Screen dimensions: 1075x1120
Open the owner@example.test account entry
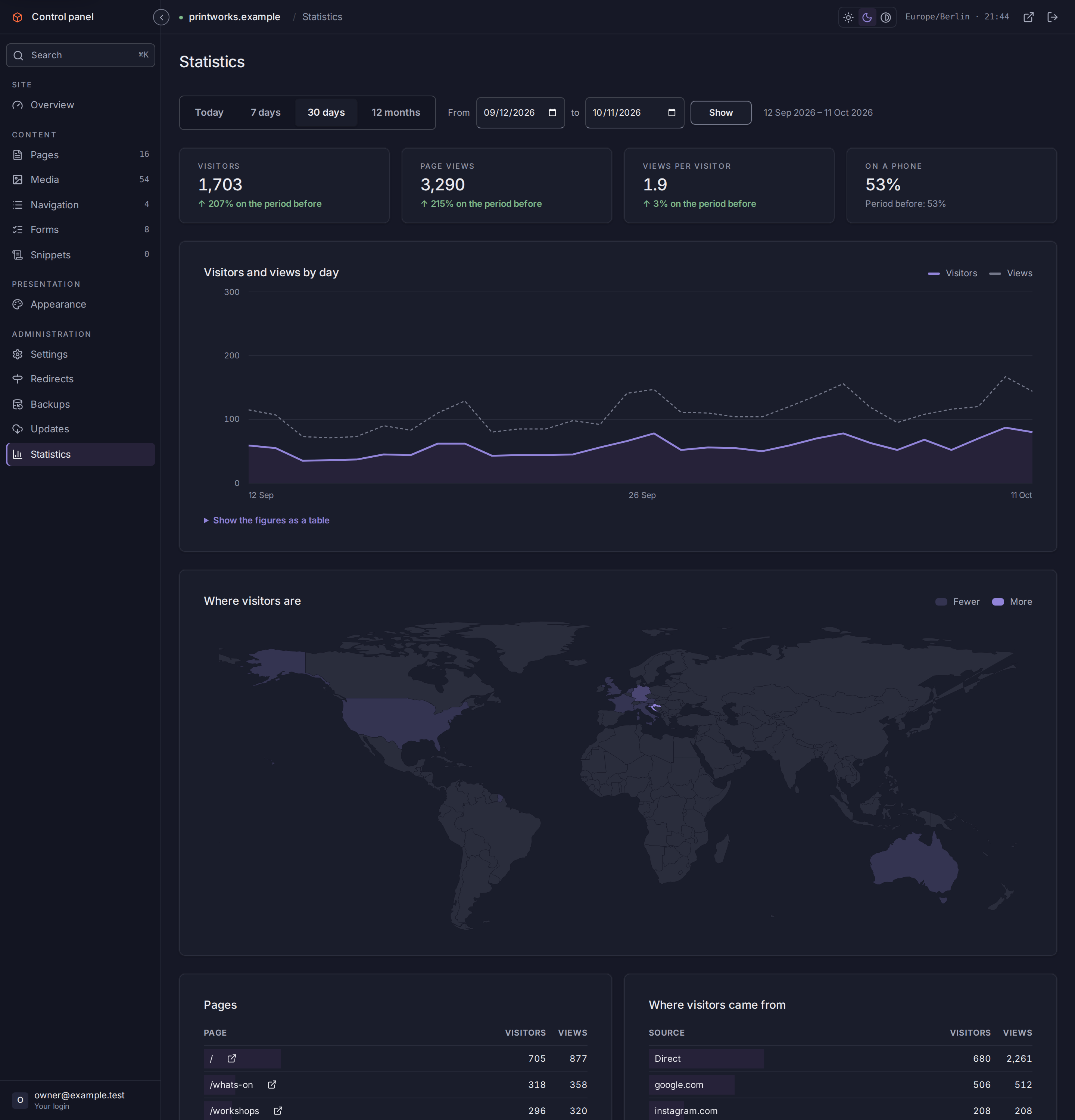tap(81, 1100)
